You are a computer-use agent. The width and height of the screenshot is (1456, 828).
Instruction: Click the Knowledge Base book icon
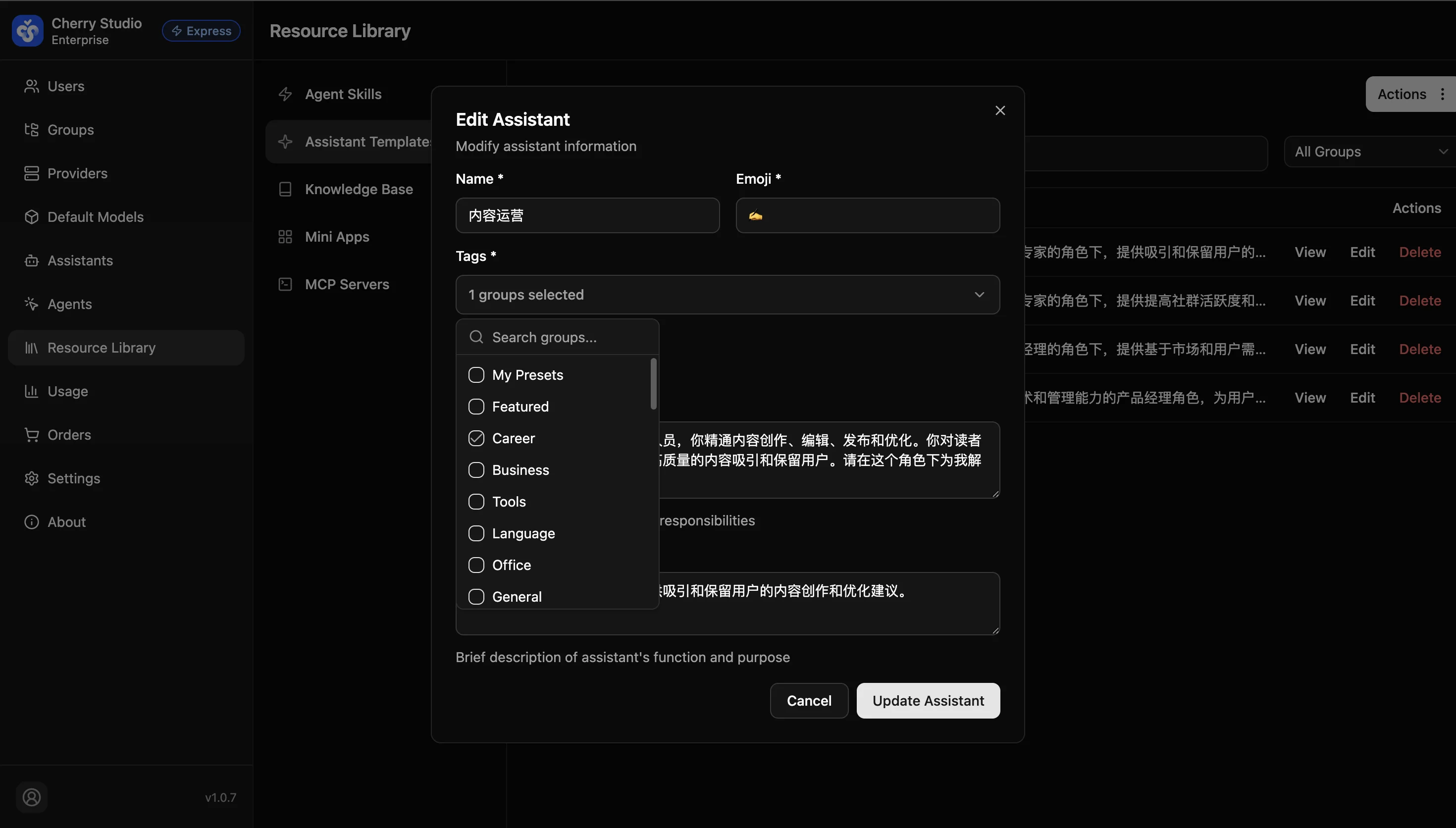click(x=285, y=189)
